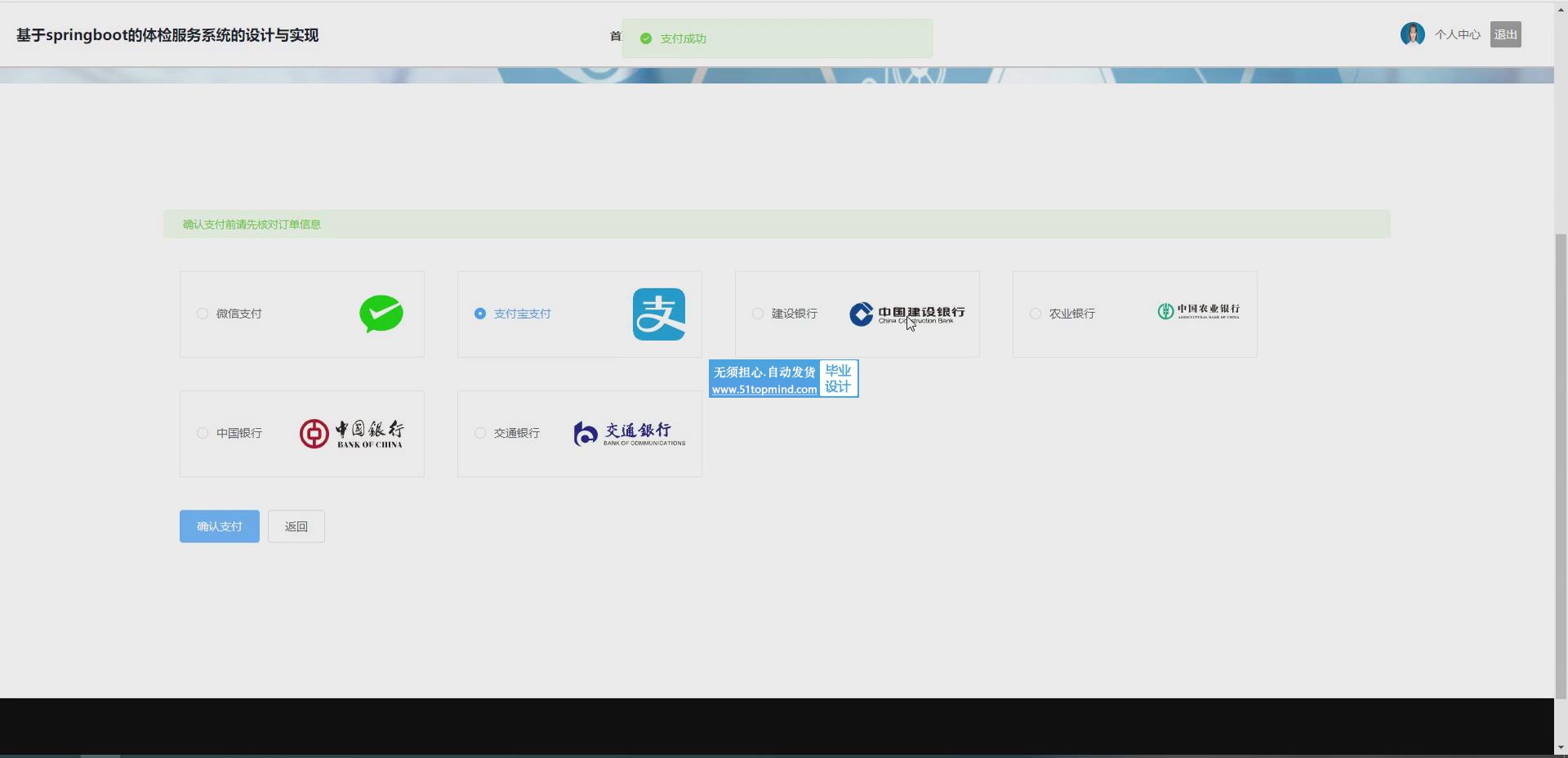Click the green success check icon

click(x=646, y=38)
